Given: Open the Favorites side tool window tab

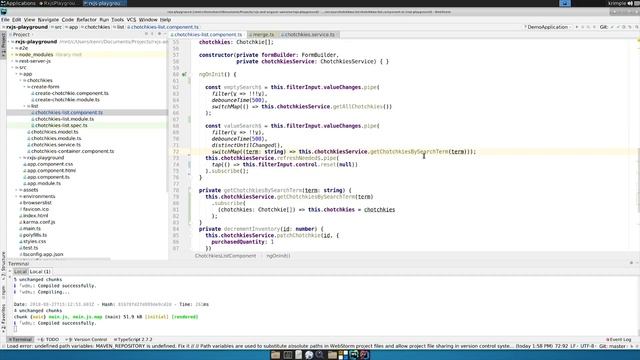Looking at the screenshot, I should point(3,318).
